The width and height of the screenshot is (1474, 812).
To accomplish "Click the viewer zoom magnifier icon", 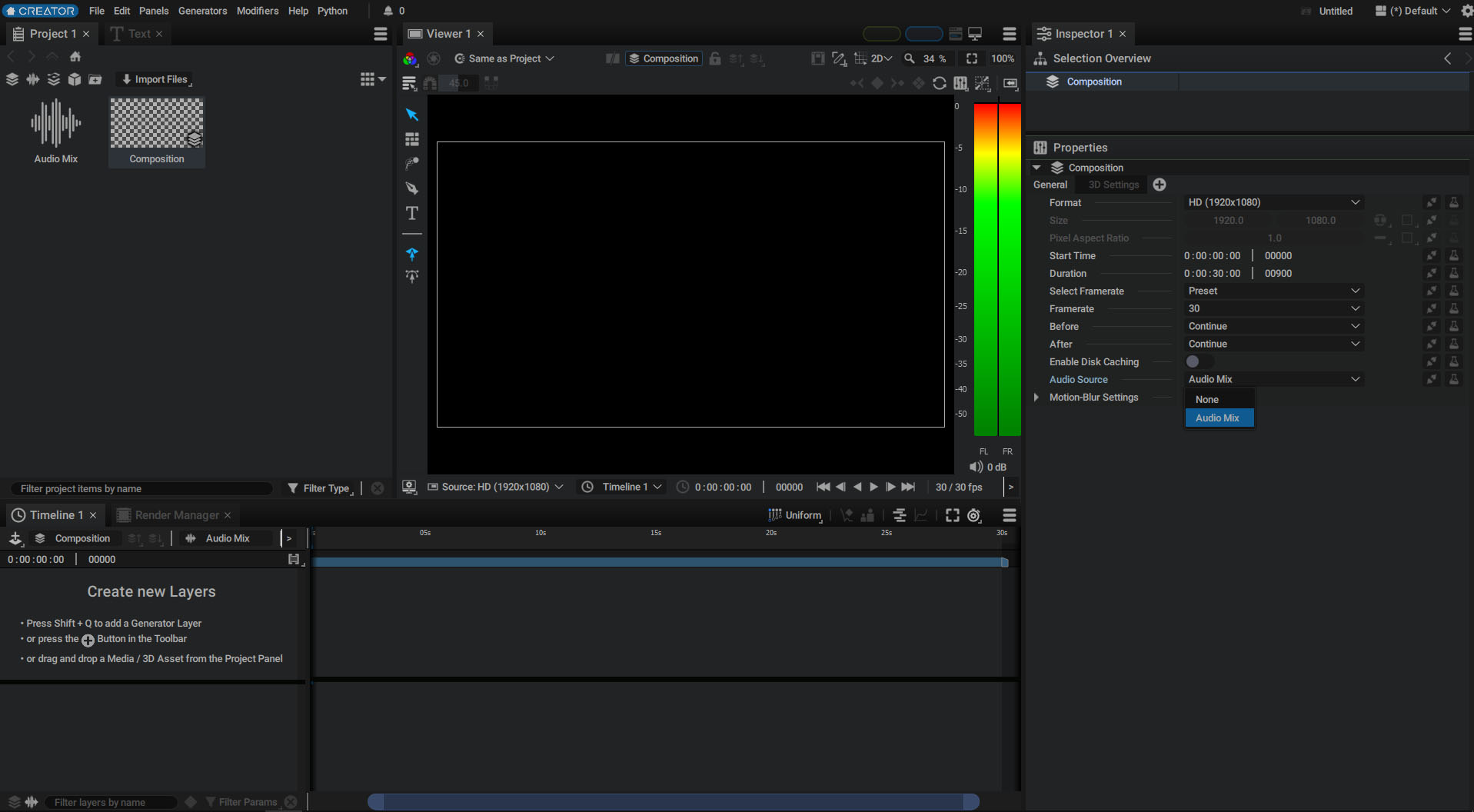I will coord(910,58).
